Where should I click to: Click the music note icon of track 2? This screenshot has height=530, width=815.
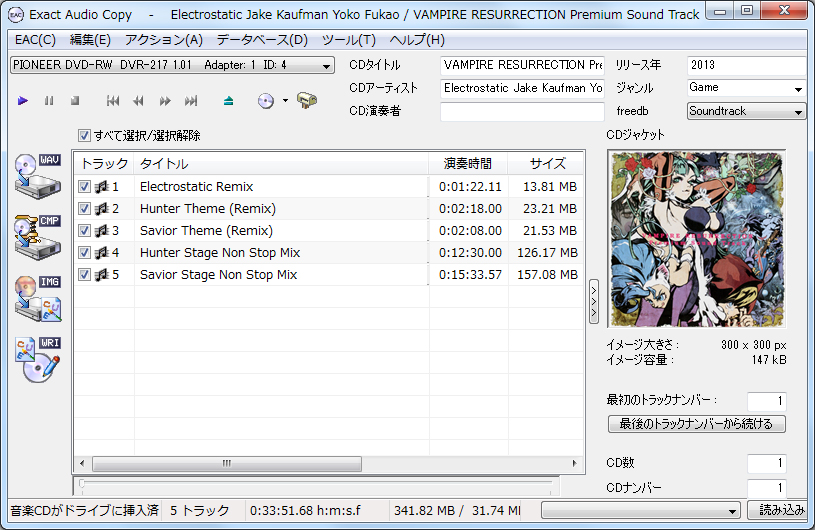click(102, 208)
